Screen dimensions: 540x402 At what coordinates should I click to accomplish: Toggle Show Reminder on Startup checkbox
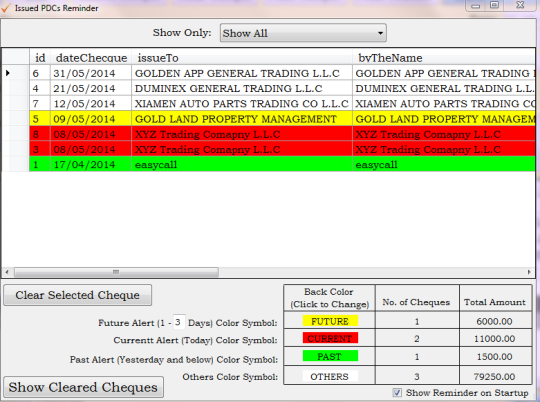click(397, 393)
